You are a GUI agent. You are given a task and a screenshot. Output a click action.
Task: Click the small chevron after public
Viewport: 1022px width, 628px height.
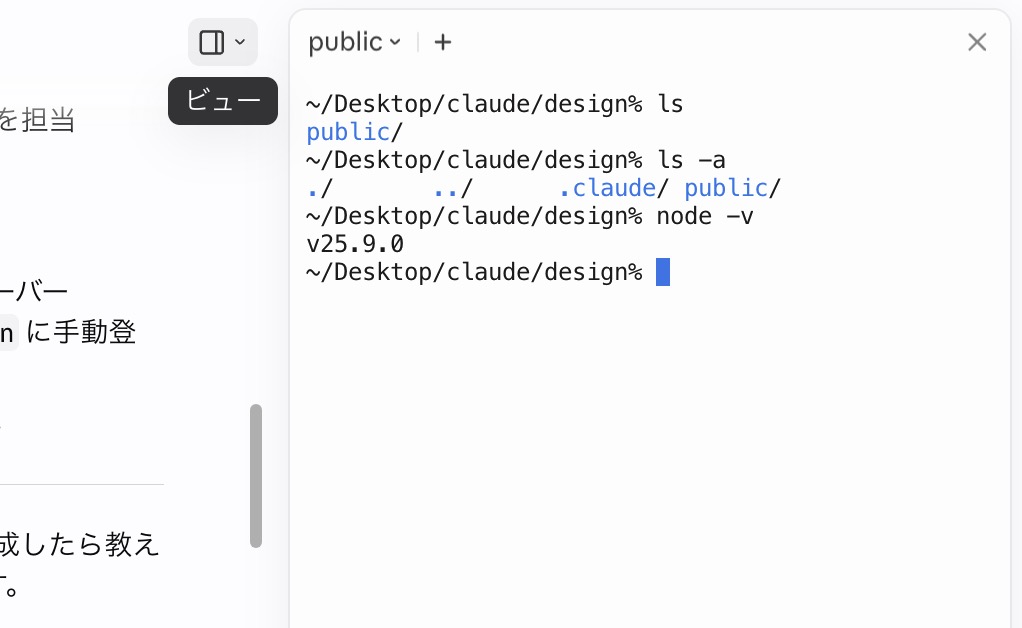(x=395, y=42)
